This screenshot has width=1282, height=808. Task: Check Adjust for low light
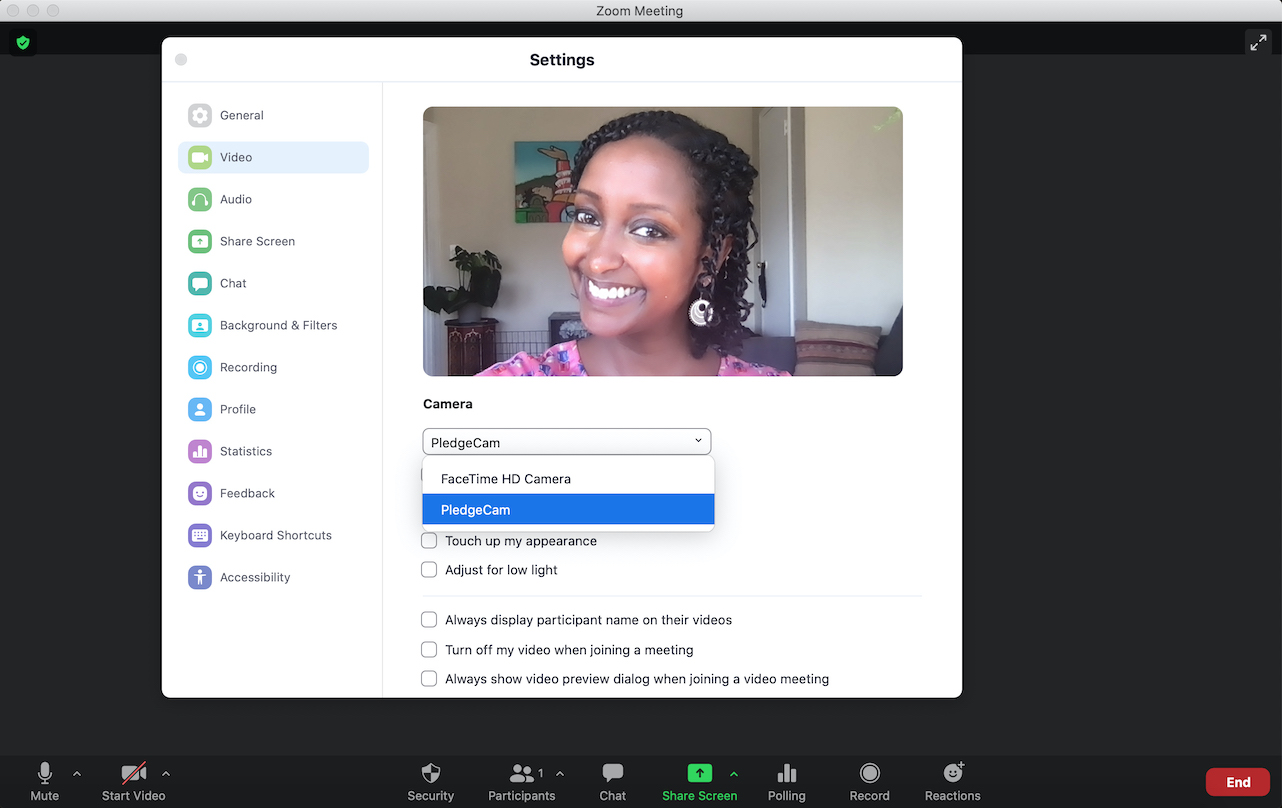click(x=429, y=569)
